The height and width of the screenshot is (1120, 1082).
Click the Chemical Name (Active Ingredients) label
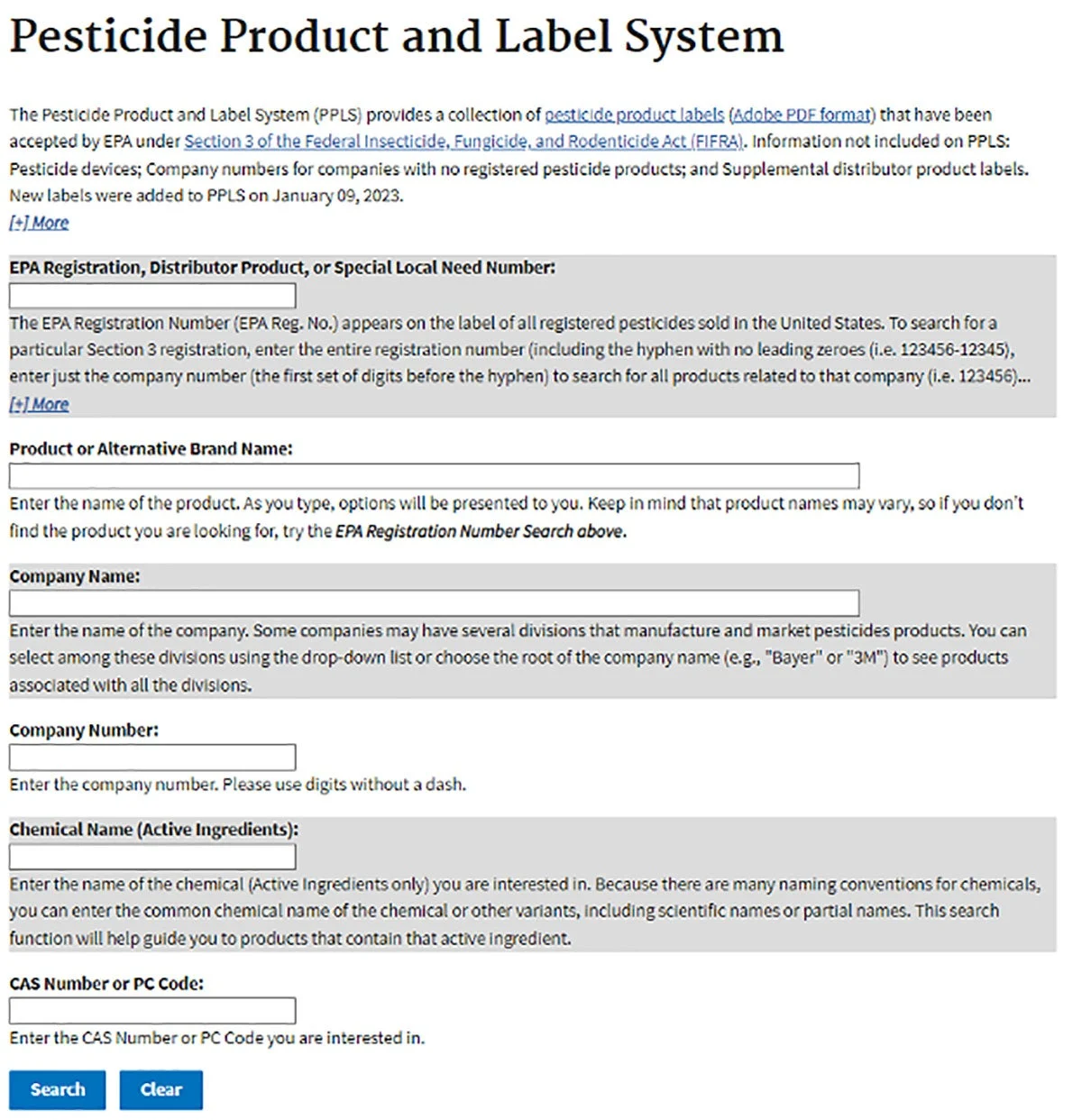[153, 830]
